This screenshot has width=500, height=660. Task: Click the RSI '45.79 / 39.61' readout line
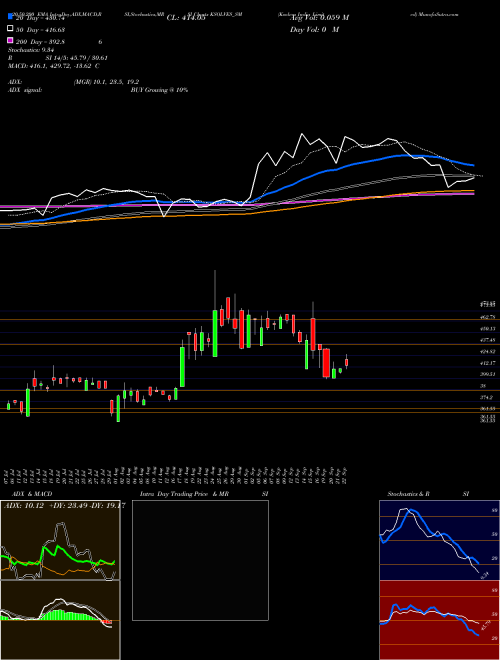pyautogui.click(x=77, y=58)
